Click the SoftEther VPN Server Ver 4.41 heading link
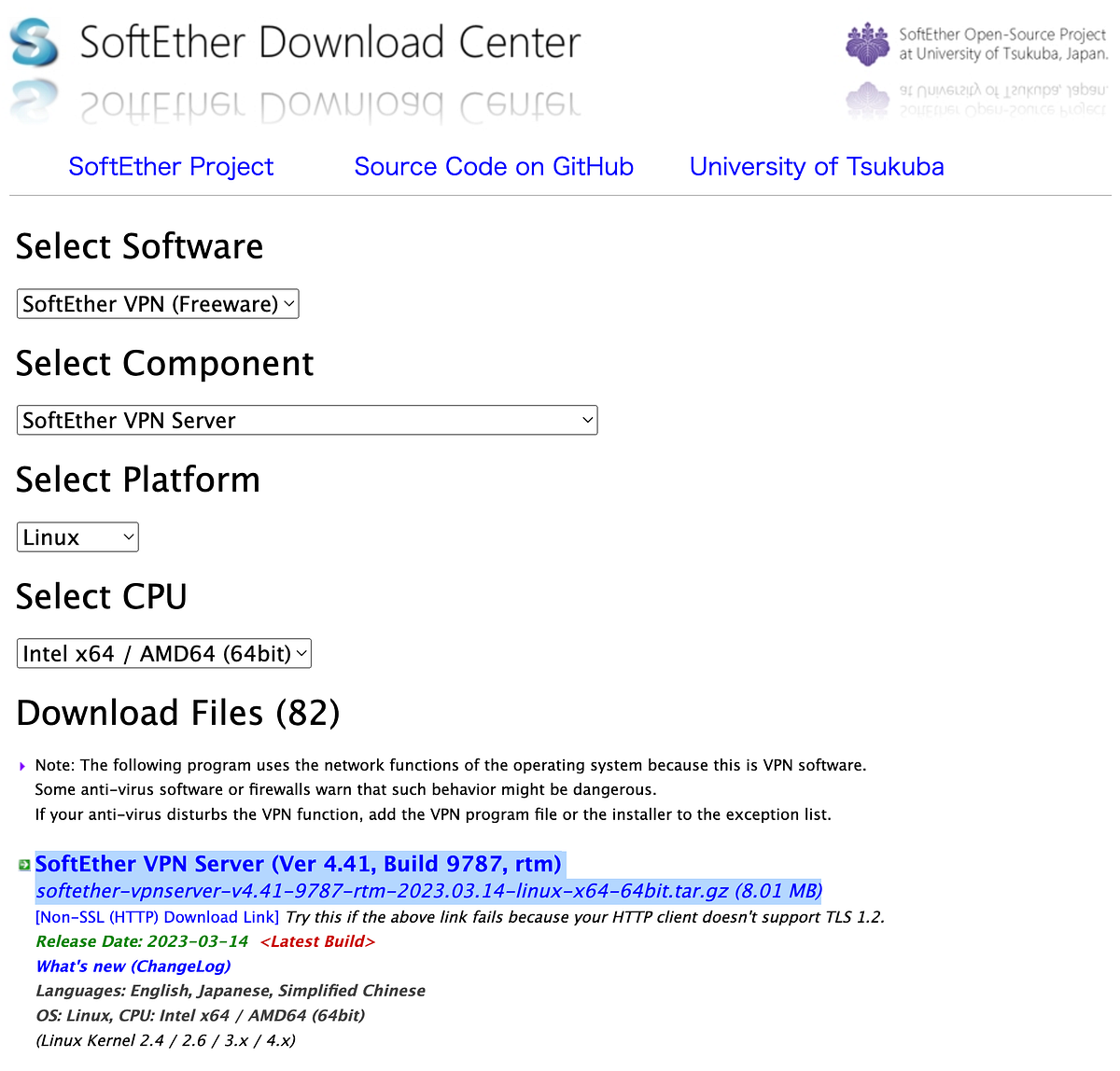This screenshot has height=1071, width=1120. tap(298, 864)
